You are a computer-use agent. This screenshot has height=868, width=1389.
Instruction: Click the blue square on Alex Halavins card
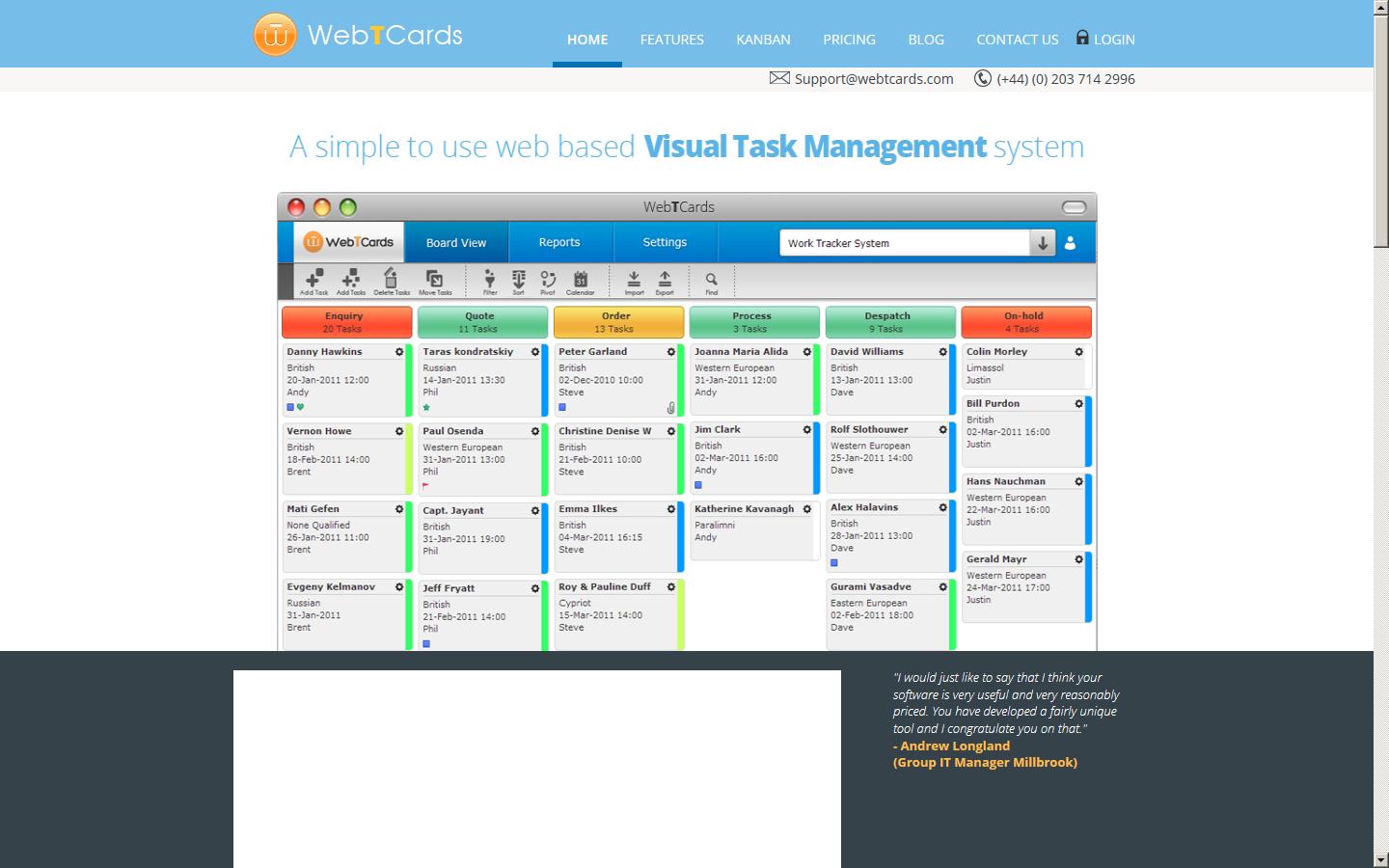(x=834, y=563)
